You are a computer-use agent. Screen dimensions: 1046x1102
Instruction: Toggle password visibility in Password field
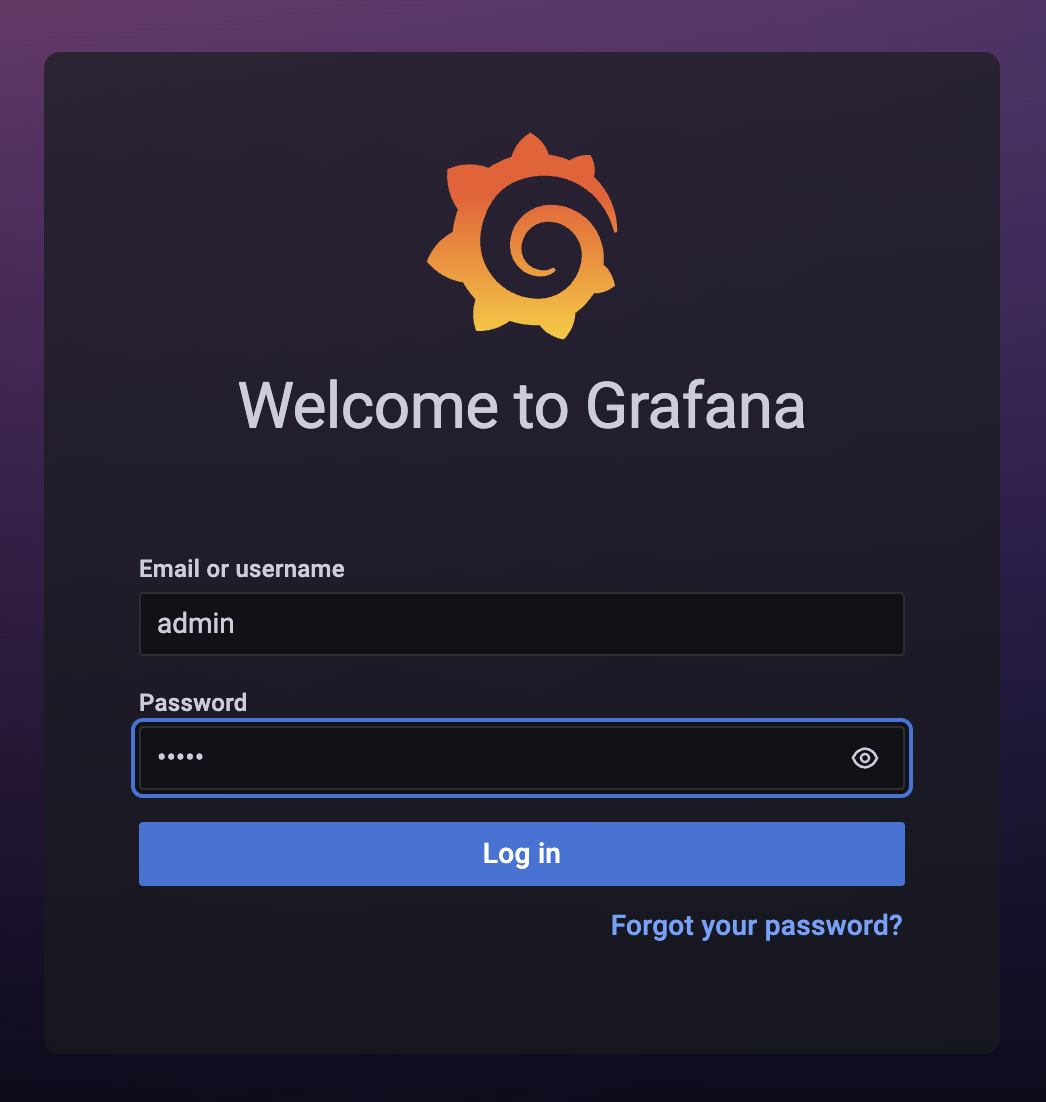pyautogui.click(x=865, y=758)
